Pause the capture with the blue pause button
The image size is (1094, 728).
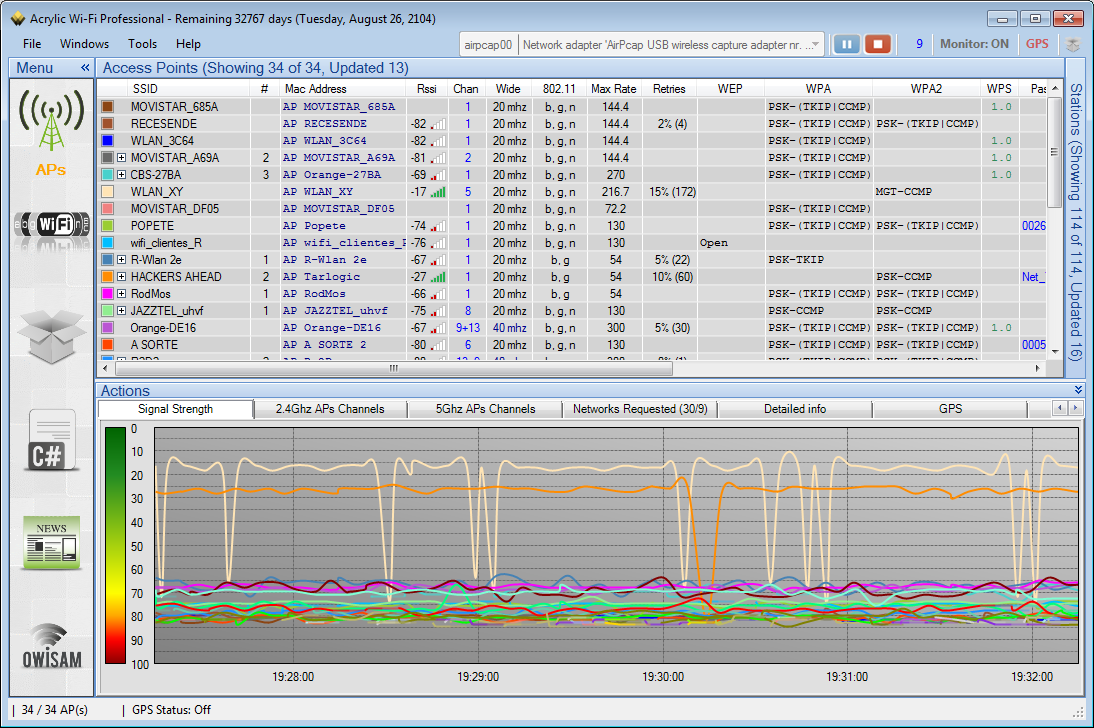click(846, 44)
